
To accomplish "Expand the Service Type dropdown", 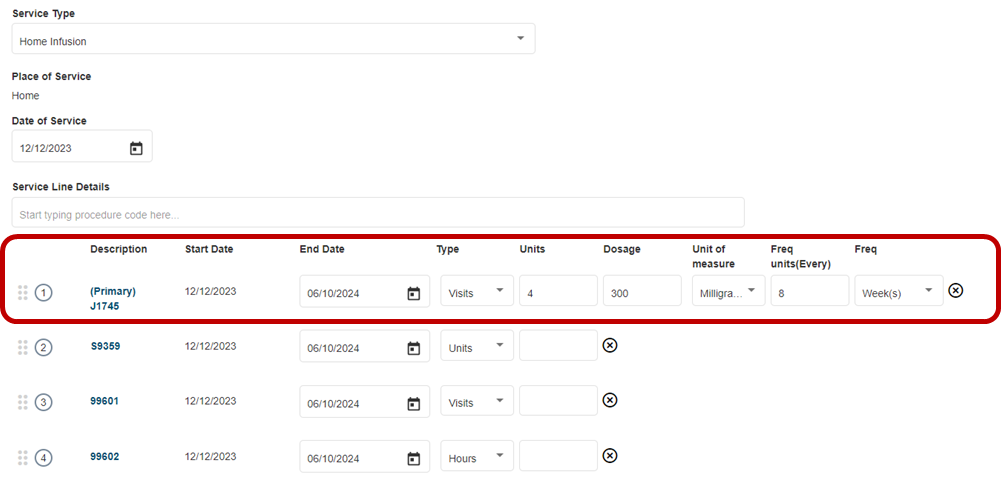I will click(520, 39).
